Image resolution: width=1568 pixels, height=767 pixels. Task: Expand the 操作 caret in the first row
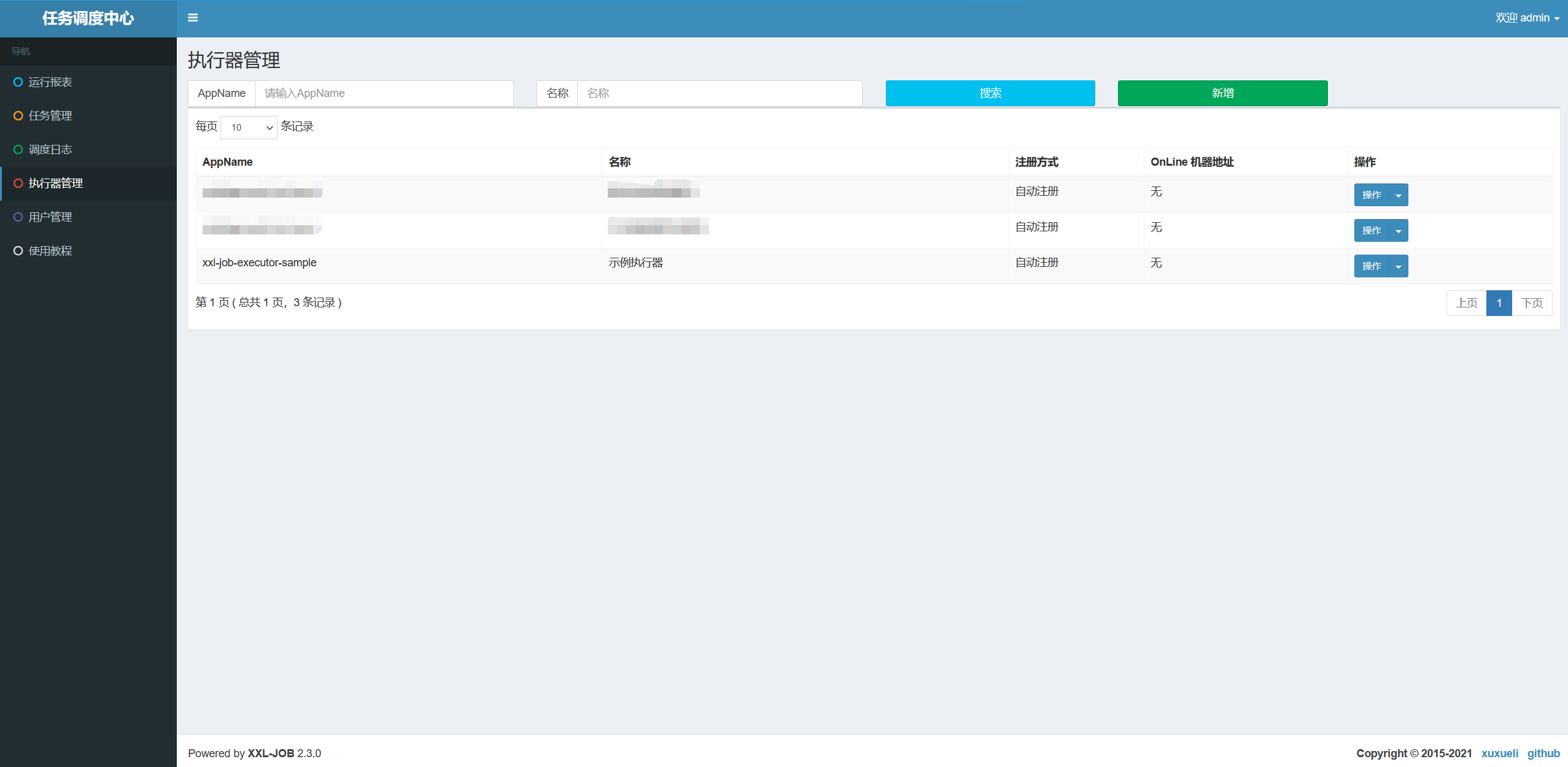click(1398, 195)
